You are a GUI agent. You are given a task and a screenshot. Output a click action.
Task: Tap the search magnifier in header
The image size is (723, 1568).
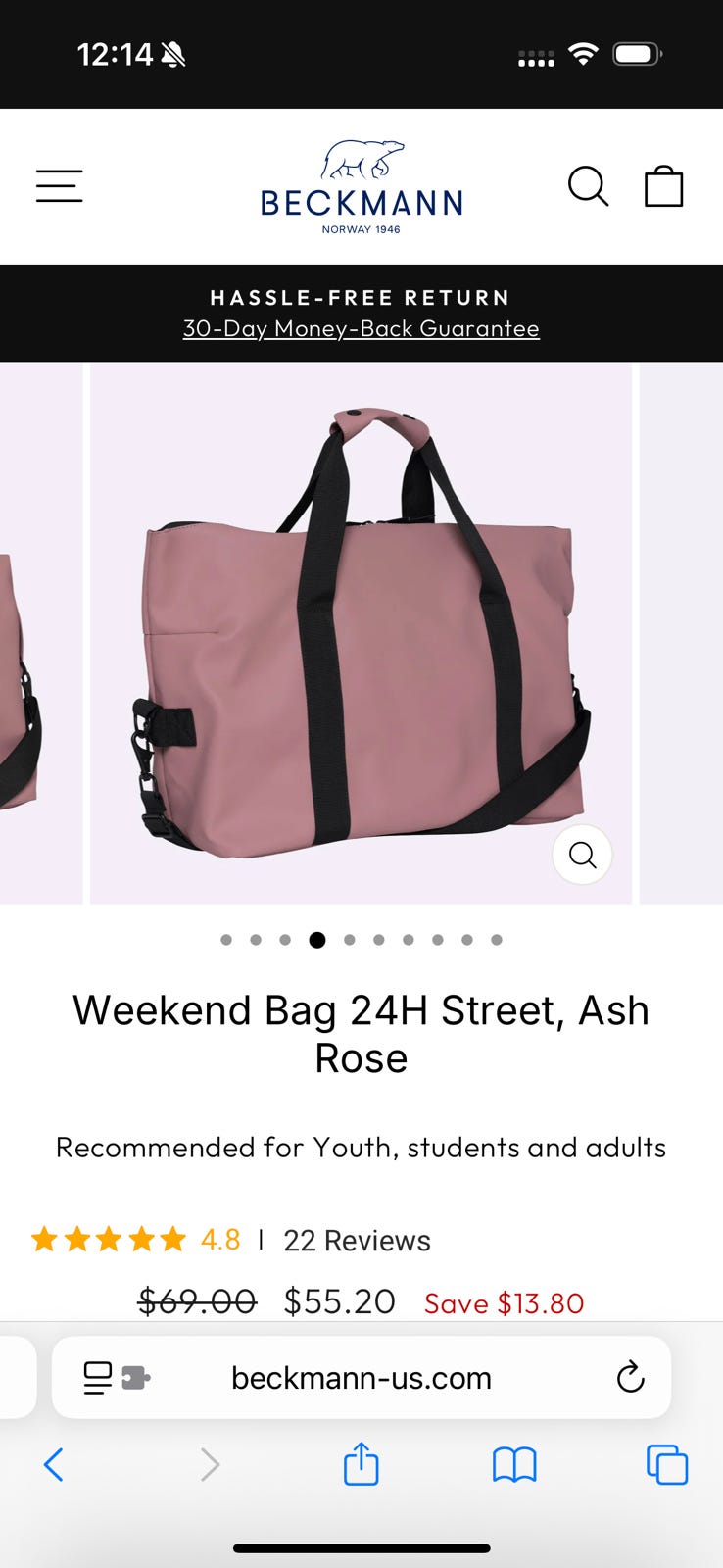pyautogui.click(x=588, y=185)
